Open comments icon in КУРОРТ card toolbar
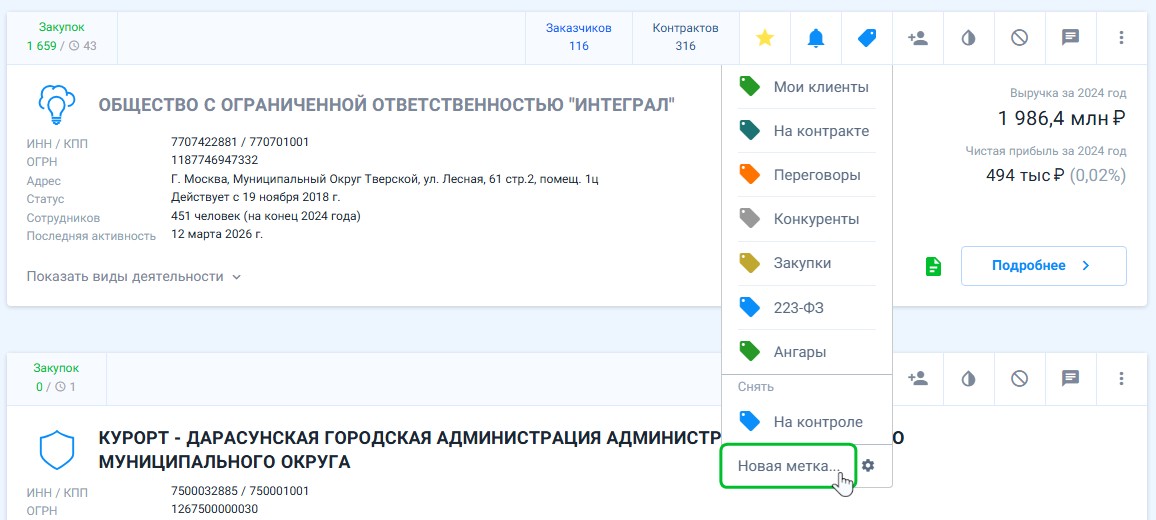The image size is (1156, 520). (1070, 378)
